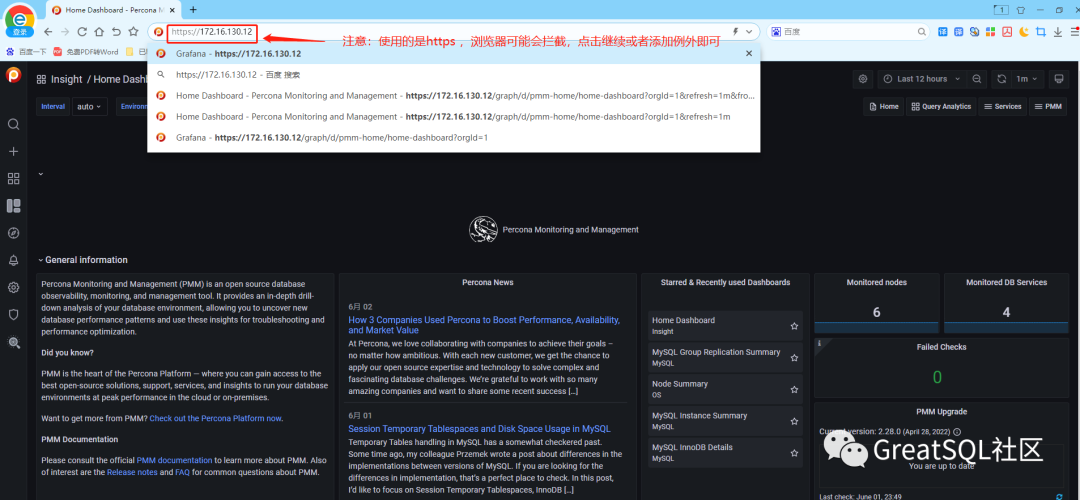Open the browser skin shirt icon
Viewport: 1080px width, 500px height.
(1021, 10)
